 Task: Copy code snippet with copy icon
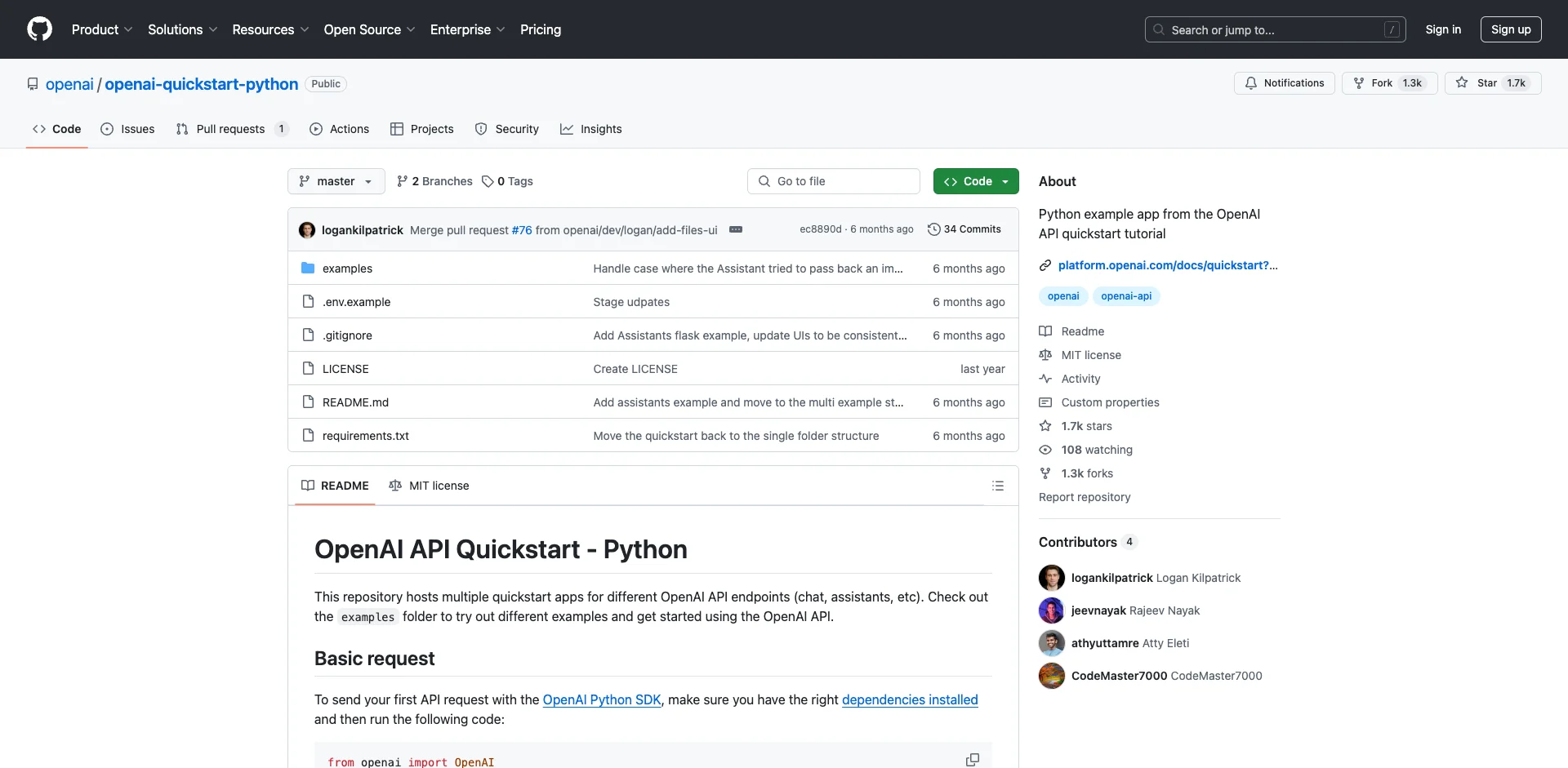coord(973,760)
